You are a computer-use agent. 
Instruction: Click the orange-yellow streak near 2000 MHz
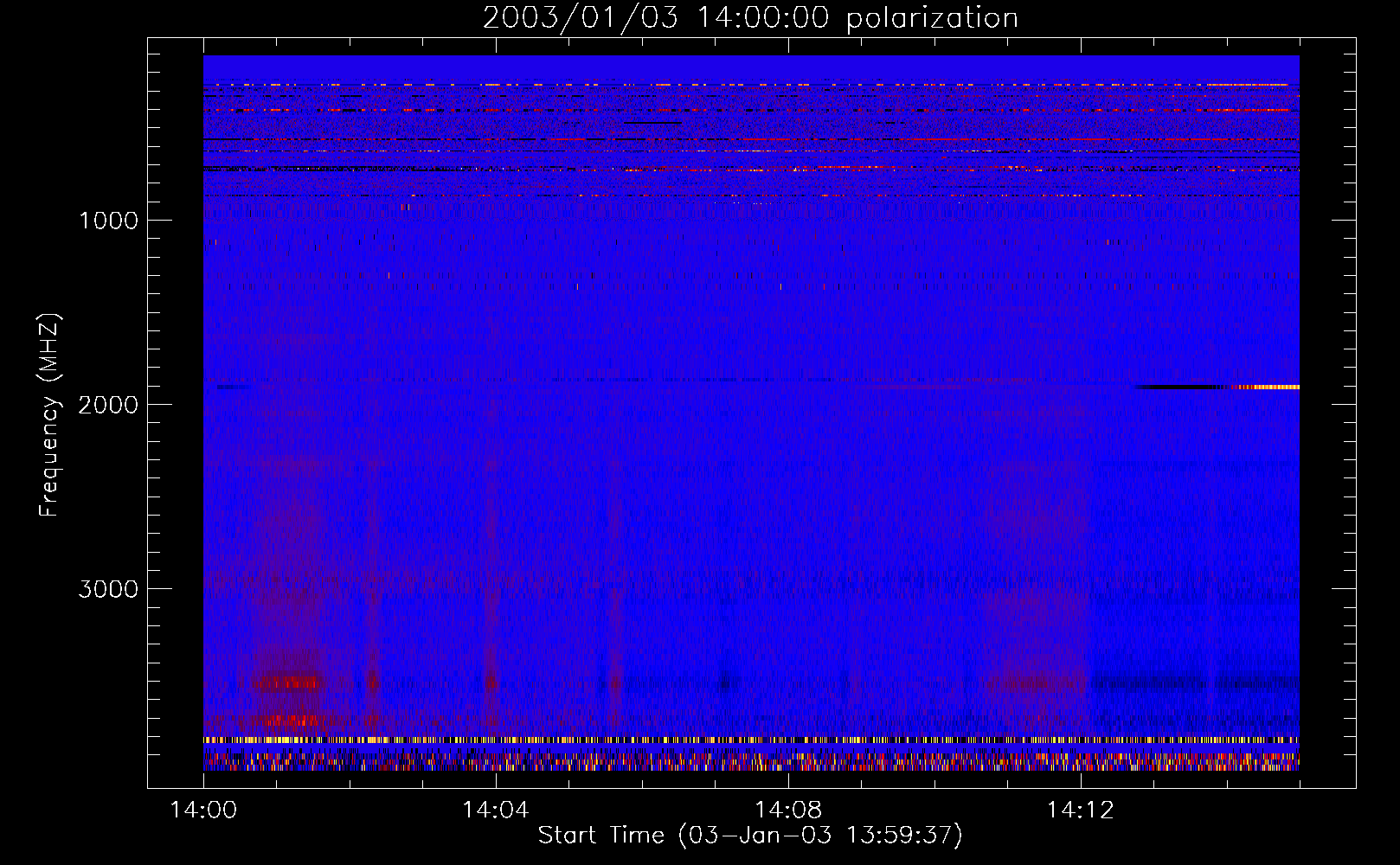tap(1266, 388)
